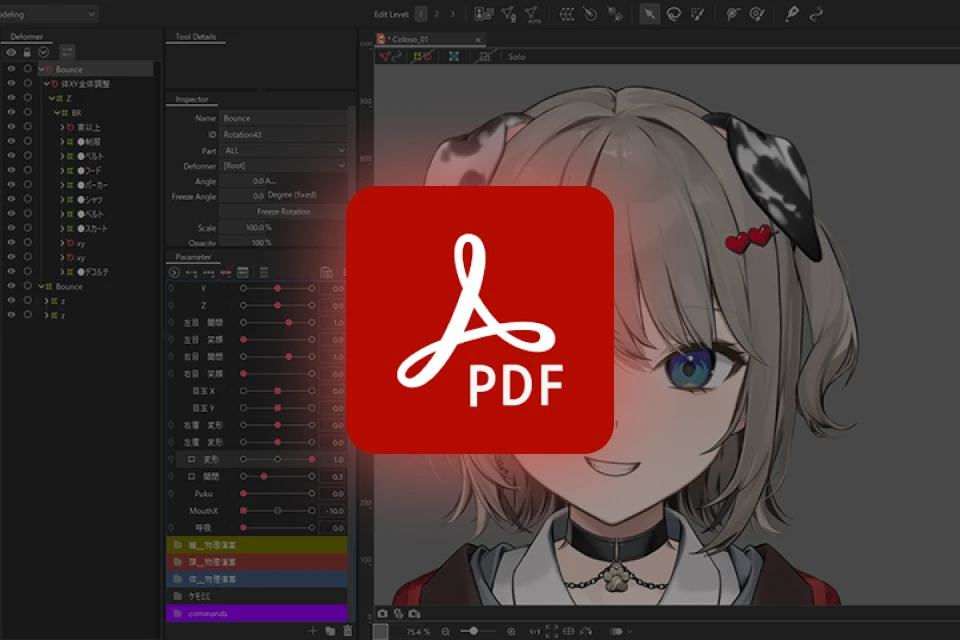Open the Tool Details tab
Image resolution: width=960 pixels, height=640 pixels.
pyautogui.click(x=196, y=37)
